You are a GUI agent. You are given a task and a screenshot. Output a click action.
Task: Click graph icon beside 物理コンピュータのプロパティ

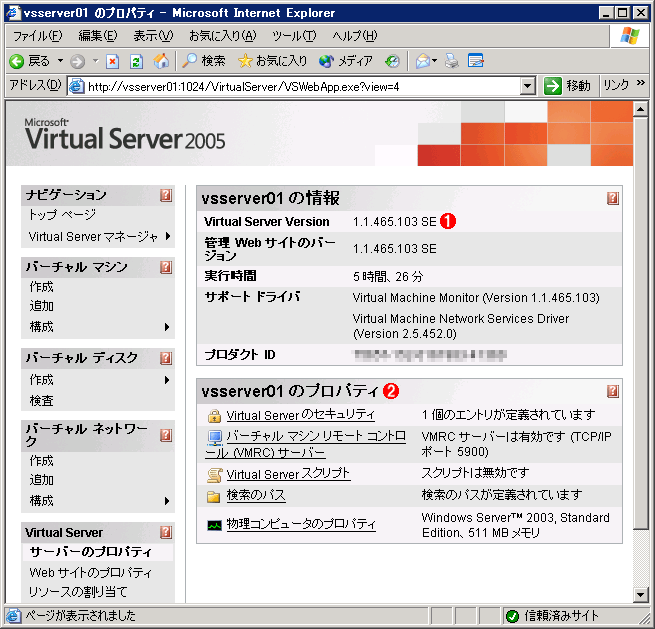(215, 525)
